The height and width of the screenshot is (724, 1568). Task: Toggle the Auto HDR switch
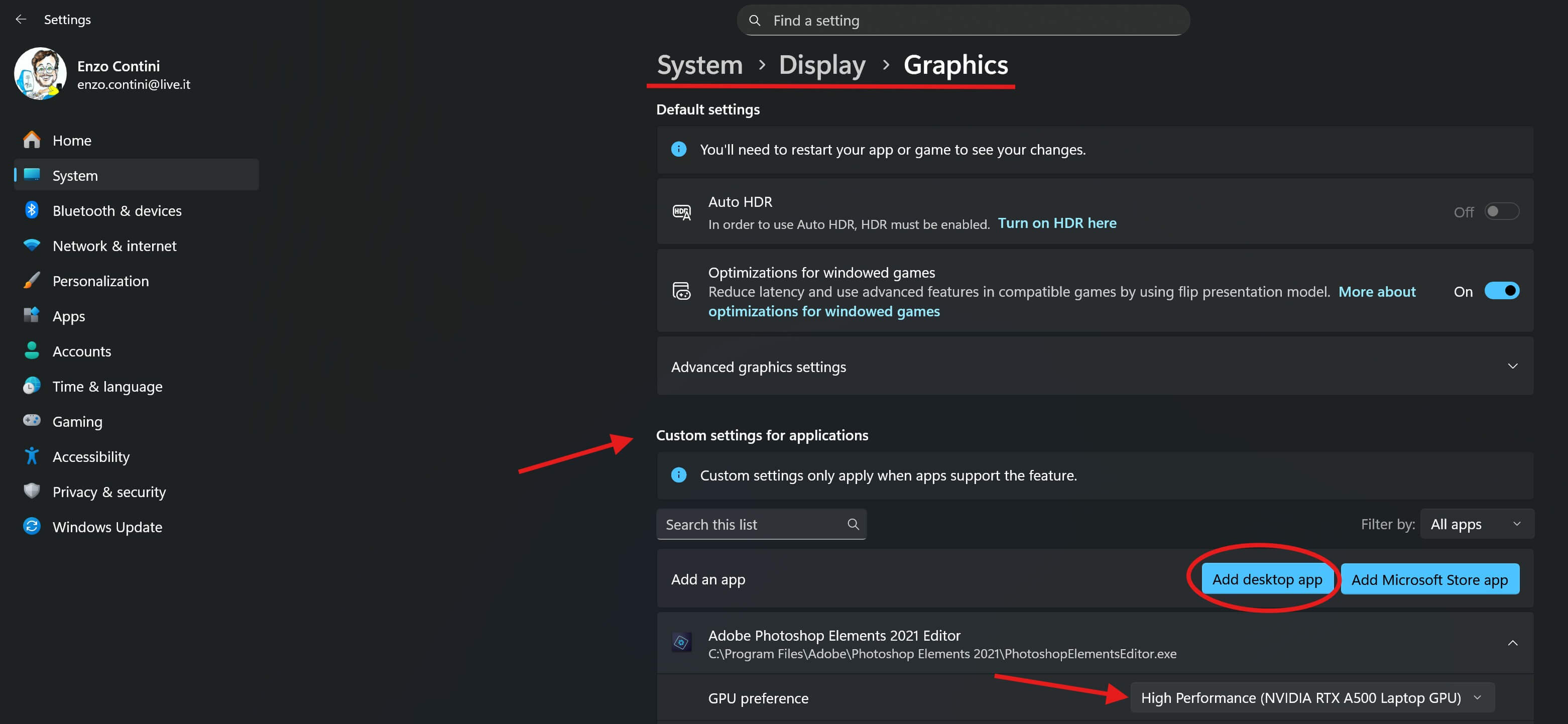(1501, 212)
